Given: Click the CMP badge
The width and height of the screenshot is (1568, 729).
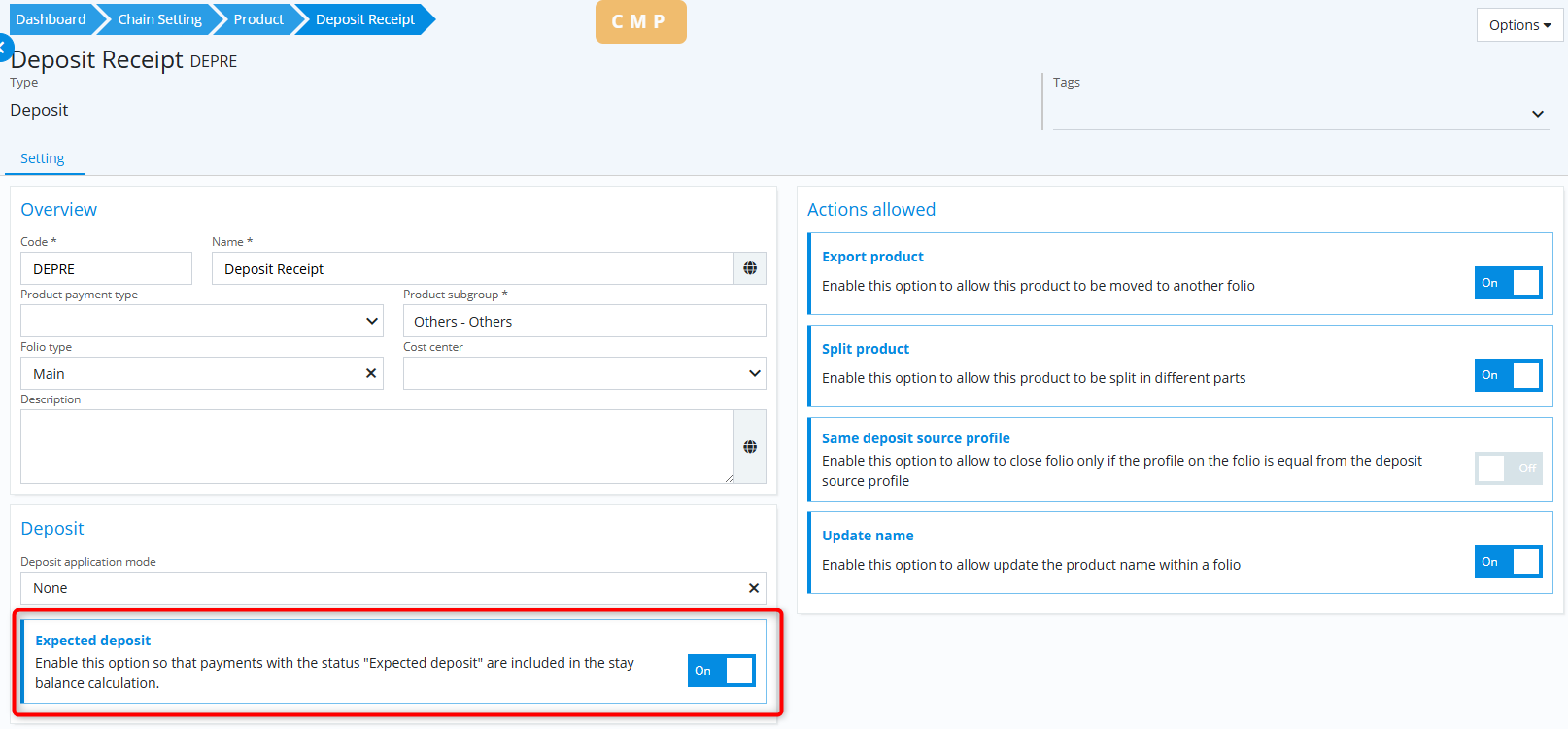Looking at the screenshot, I should [x=640, y=21].
